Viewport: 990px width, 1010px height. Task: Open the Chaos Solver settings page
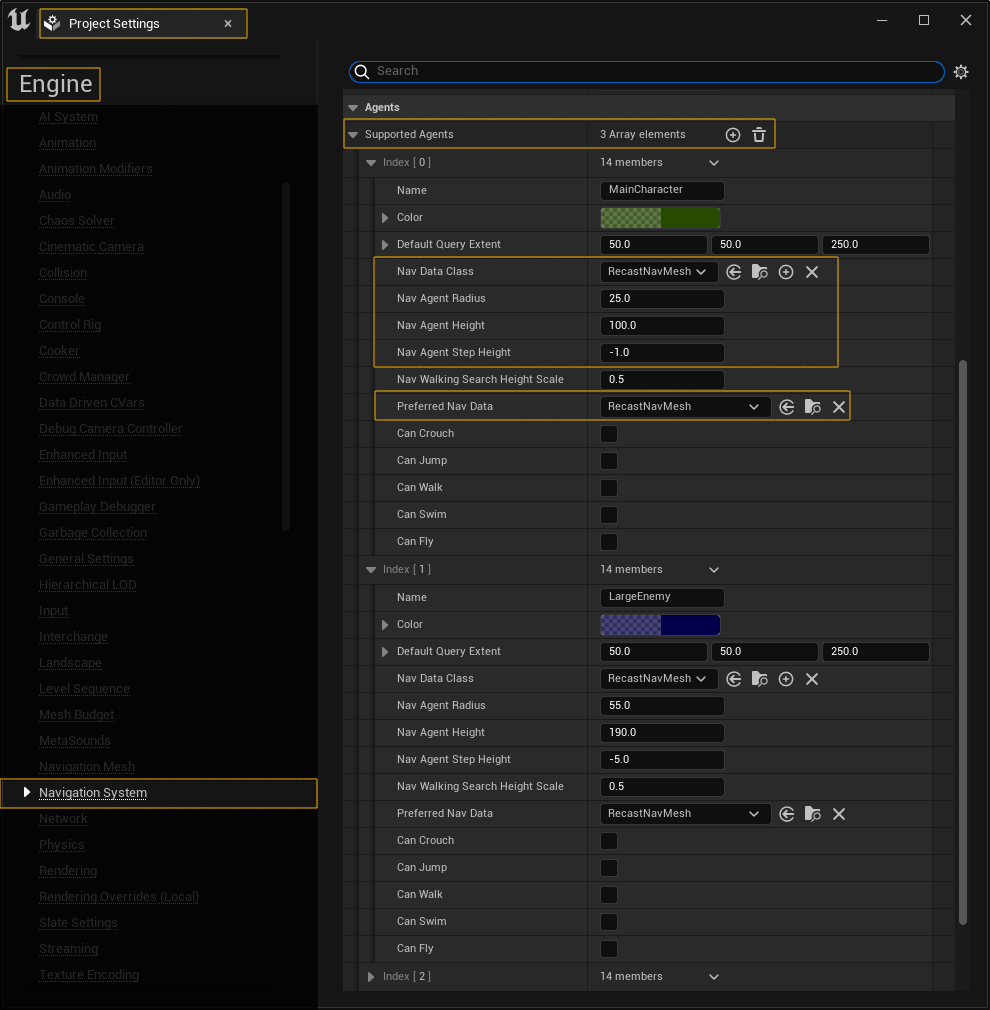[76, 220]
